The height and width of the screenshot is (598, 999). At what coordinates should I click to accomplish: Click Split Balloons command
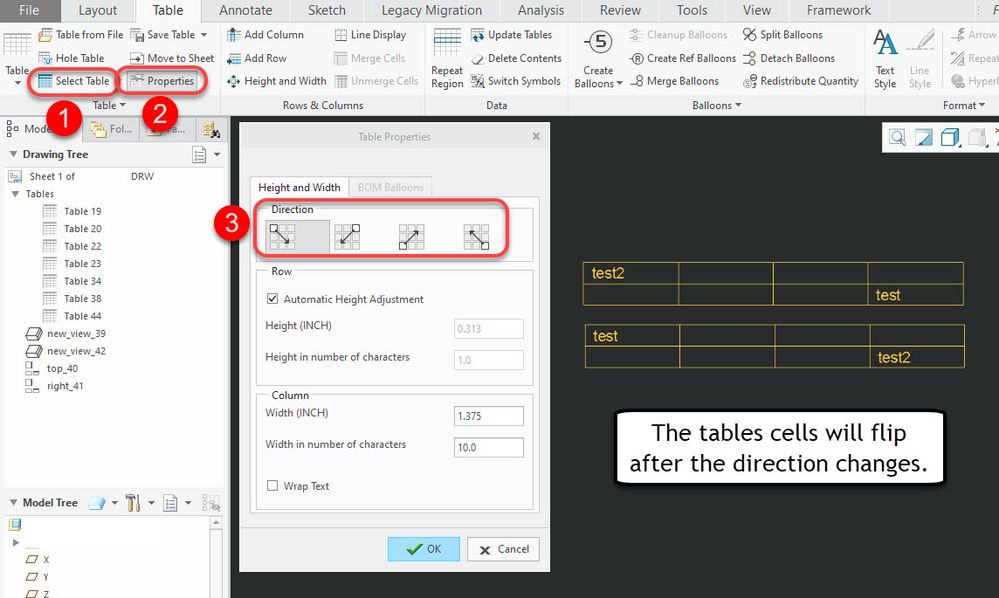(783, 34)
